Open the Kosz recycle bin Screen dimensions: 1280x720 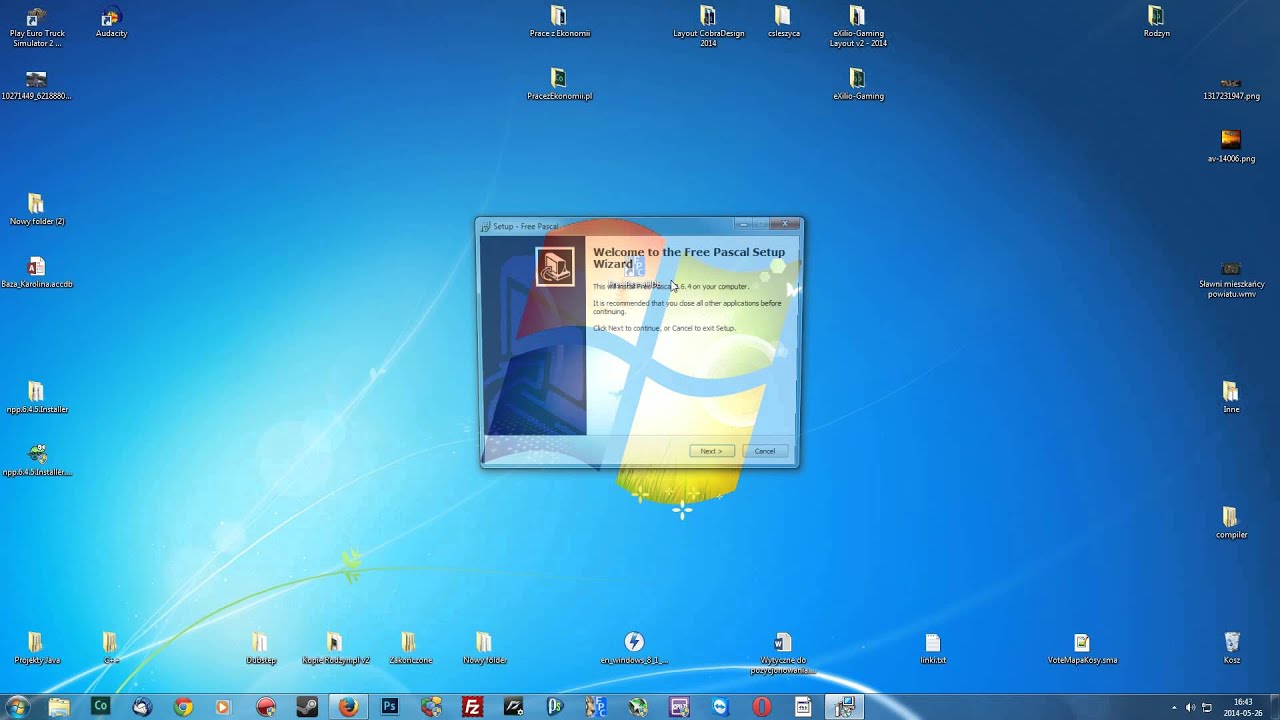point(1231,649)
